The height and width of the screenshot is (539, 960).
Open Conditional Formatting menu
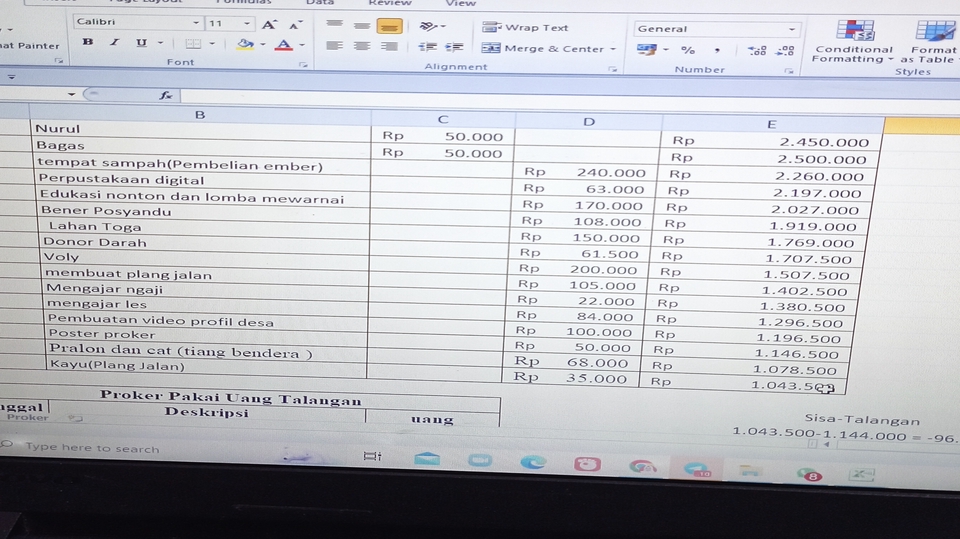[x=853, y=41]
